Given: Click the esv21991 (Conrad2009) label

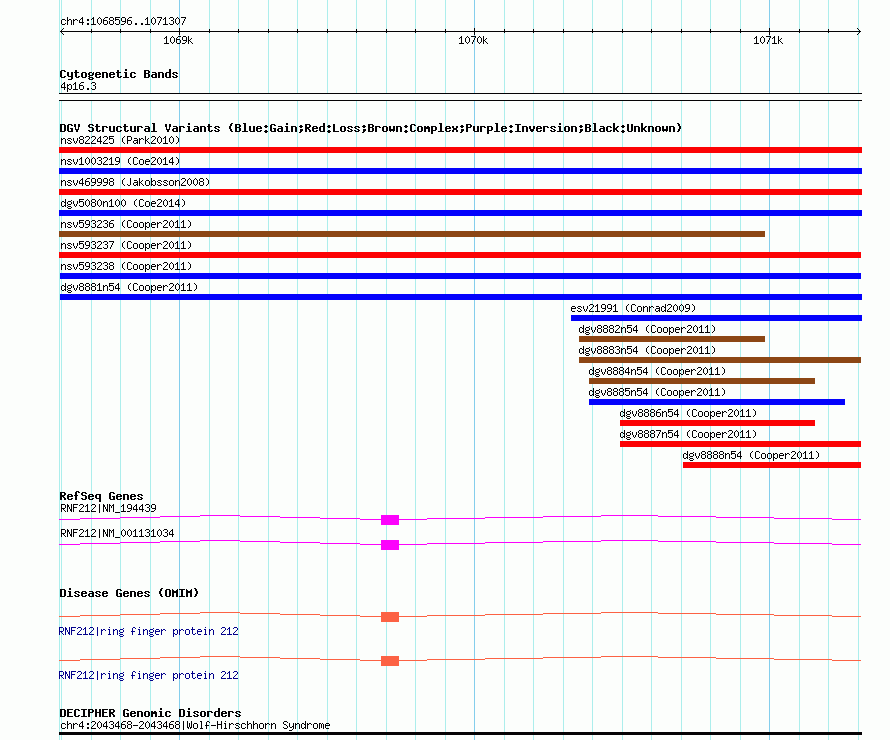Looking at the screenshot, I should 633,308.
